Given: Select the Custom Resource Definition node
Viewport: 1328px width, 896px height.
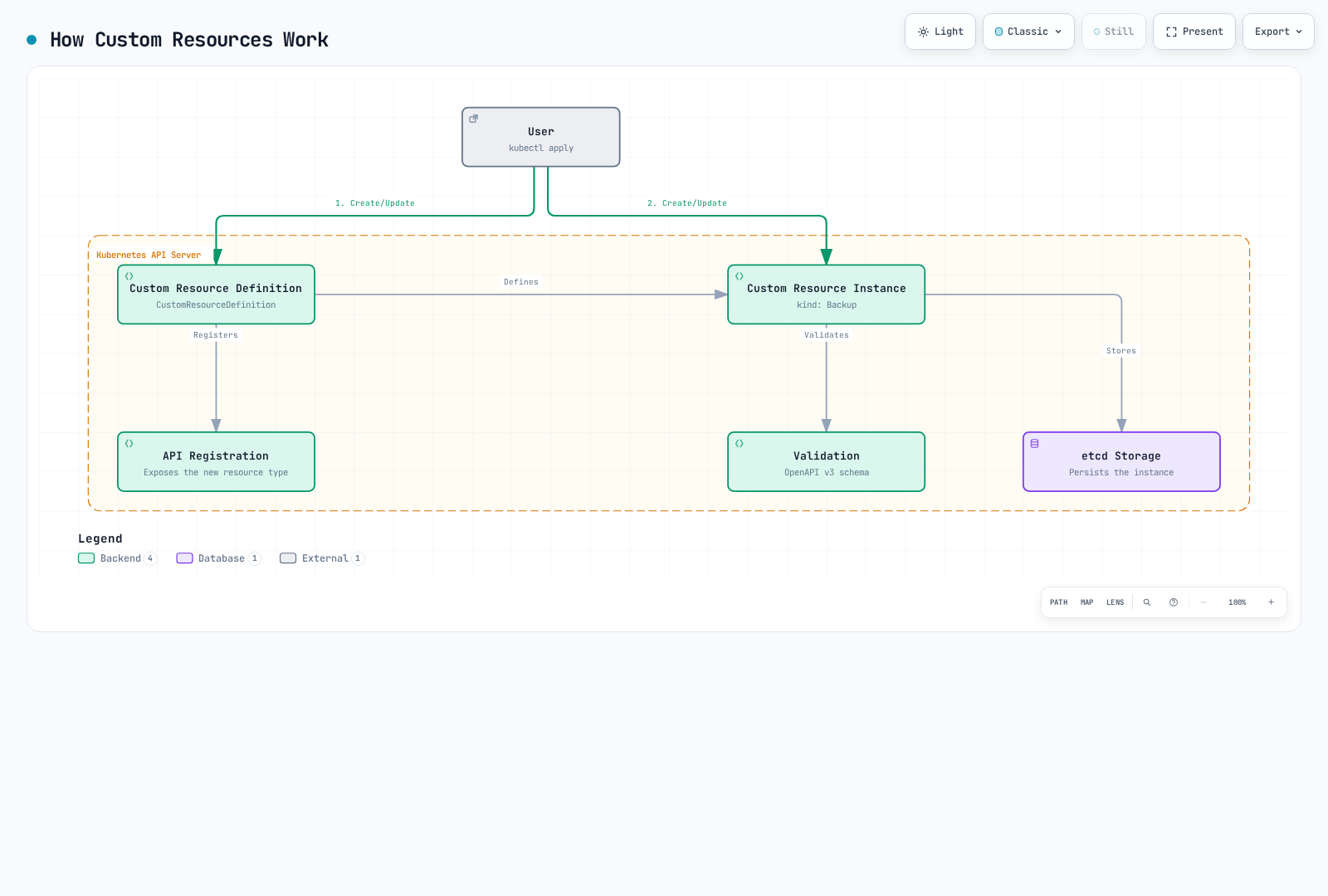Looking at the screenshot, I should pos(216,295).
